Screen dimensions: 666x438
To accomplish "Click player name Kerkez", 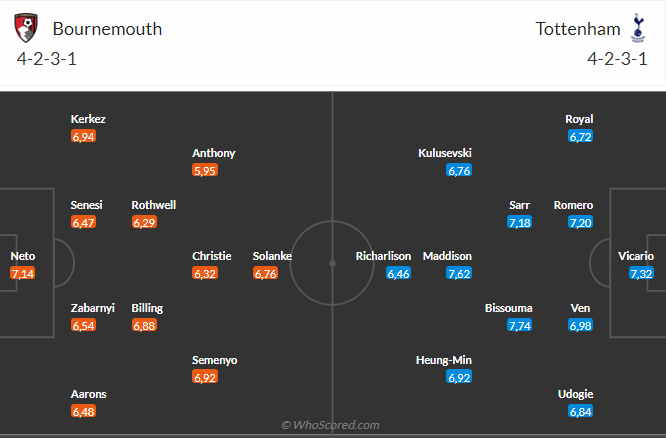I will [88, 119].
